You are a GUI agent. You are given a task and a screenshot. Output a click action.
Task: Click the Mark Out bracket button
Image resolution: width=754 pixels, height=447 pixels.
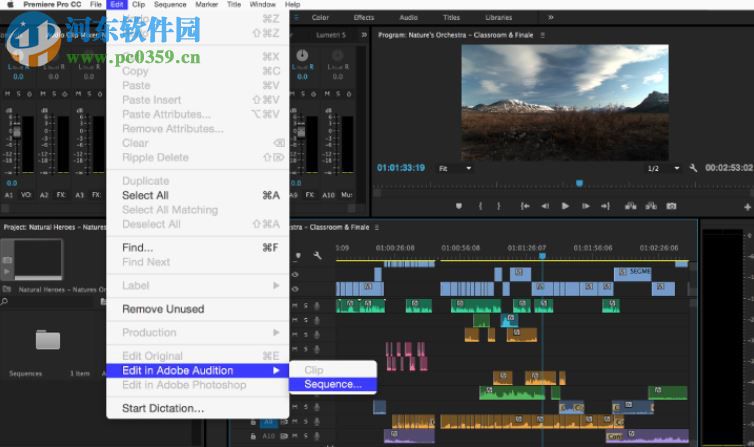[x=499, y=206]
